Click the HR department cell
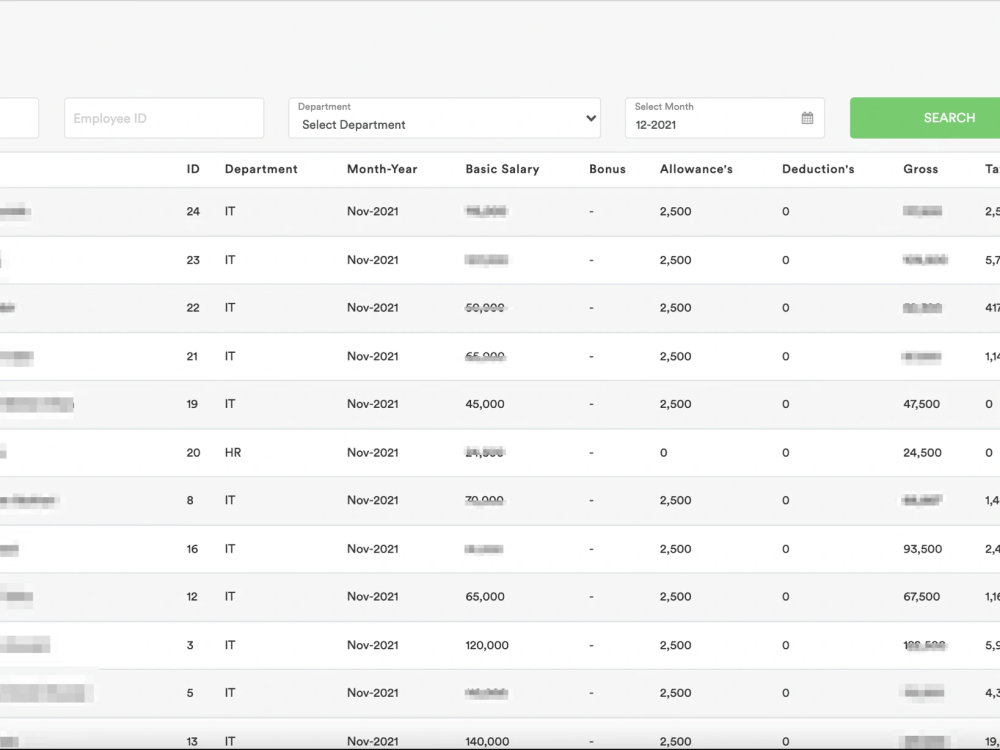The image size is (1000, 750). 233,453
